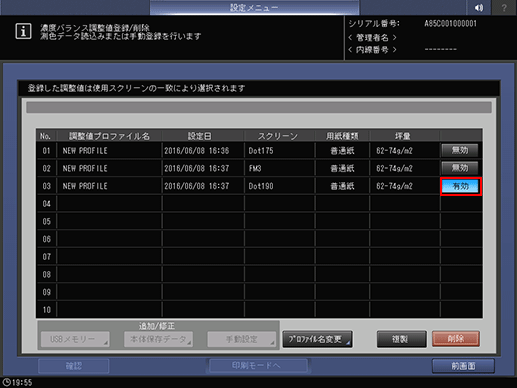
Task: Click the 調整値プロファイル名 column header
Action: (109, 136)
